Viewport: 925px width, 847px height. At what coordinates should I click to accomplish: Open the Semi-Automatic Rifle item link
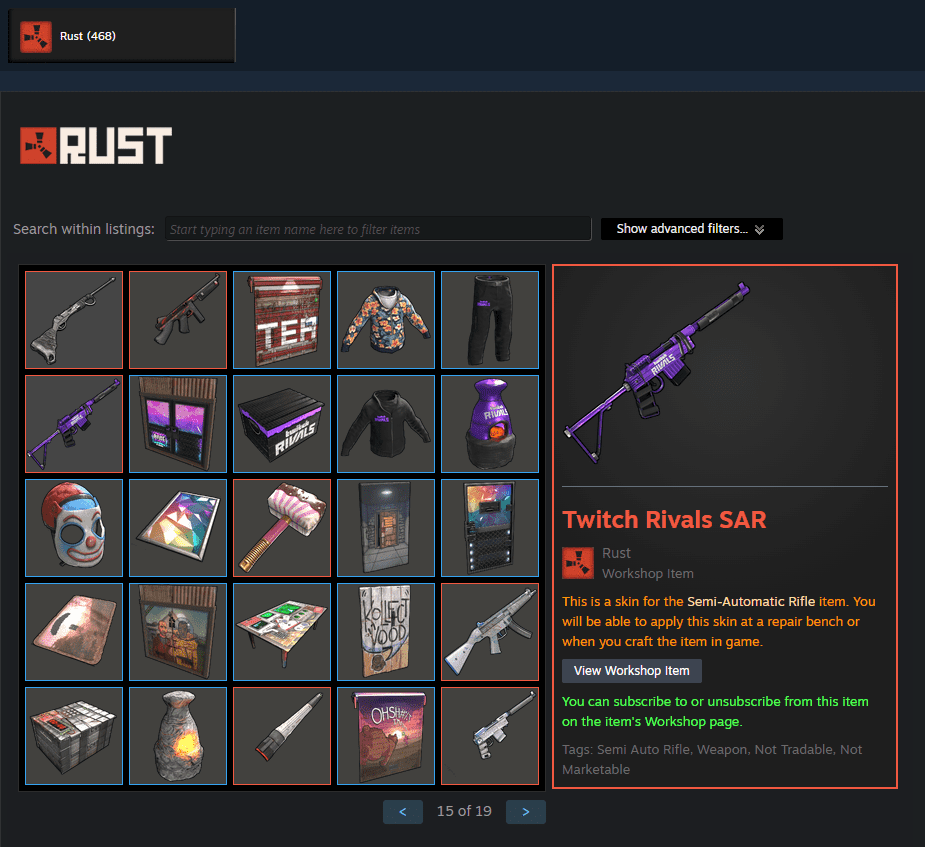click(751, 602)
